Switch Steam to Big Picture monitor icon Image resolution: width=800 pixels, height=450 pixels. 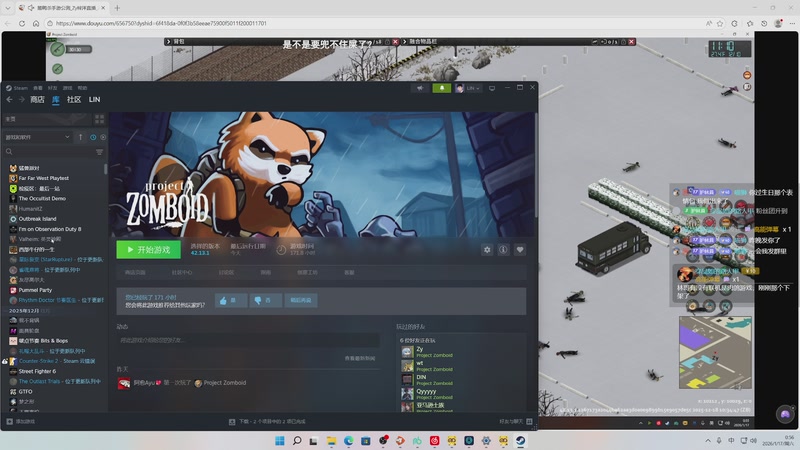pos(492,88)
